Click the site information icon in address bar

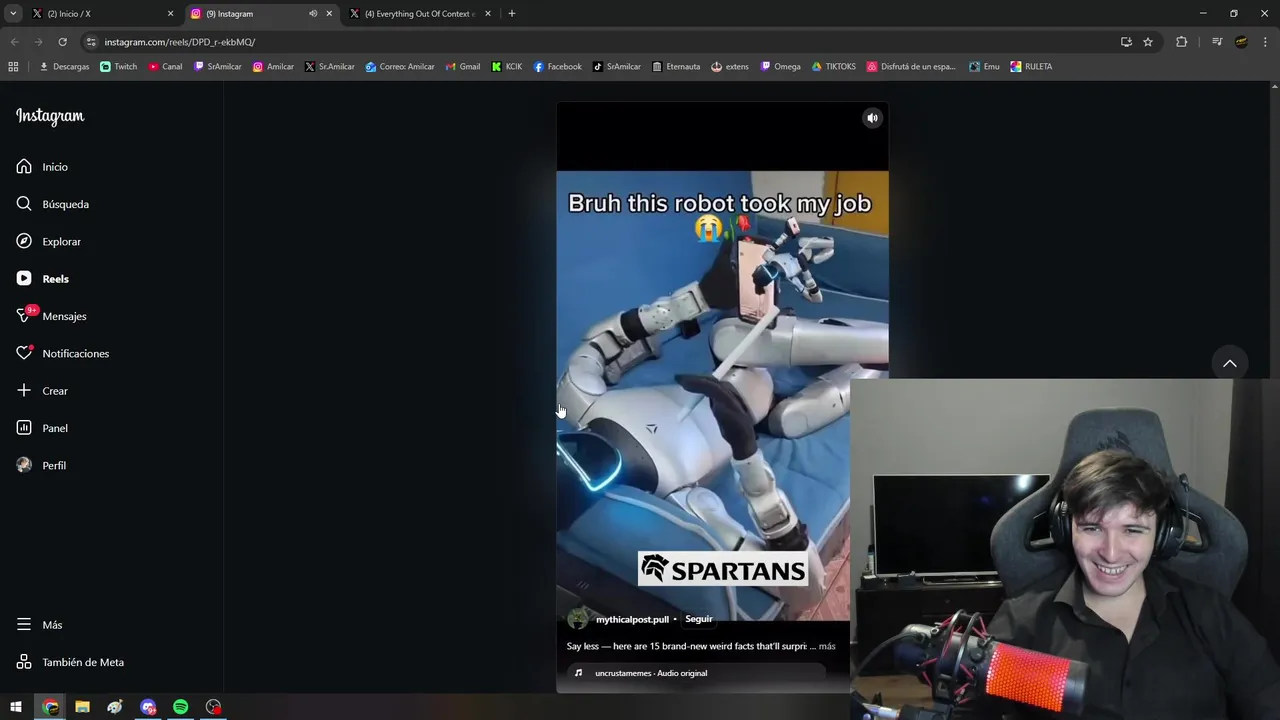91,42
